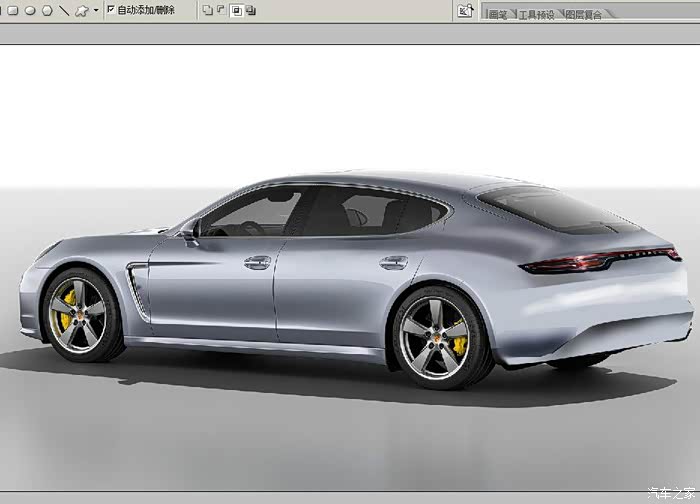Select the Ellipse shape tool
Viewport: 700px width, 504px height.
(30, 10)
